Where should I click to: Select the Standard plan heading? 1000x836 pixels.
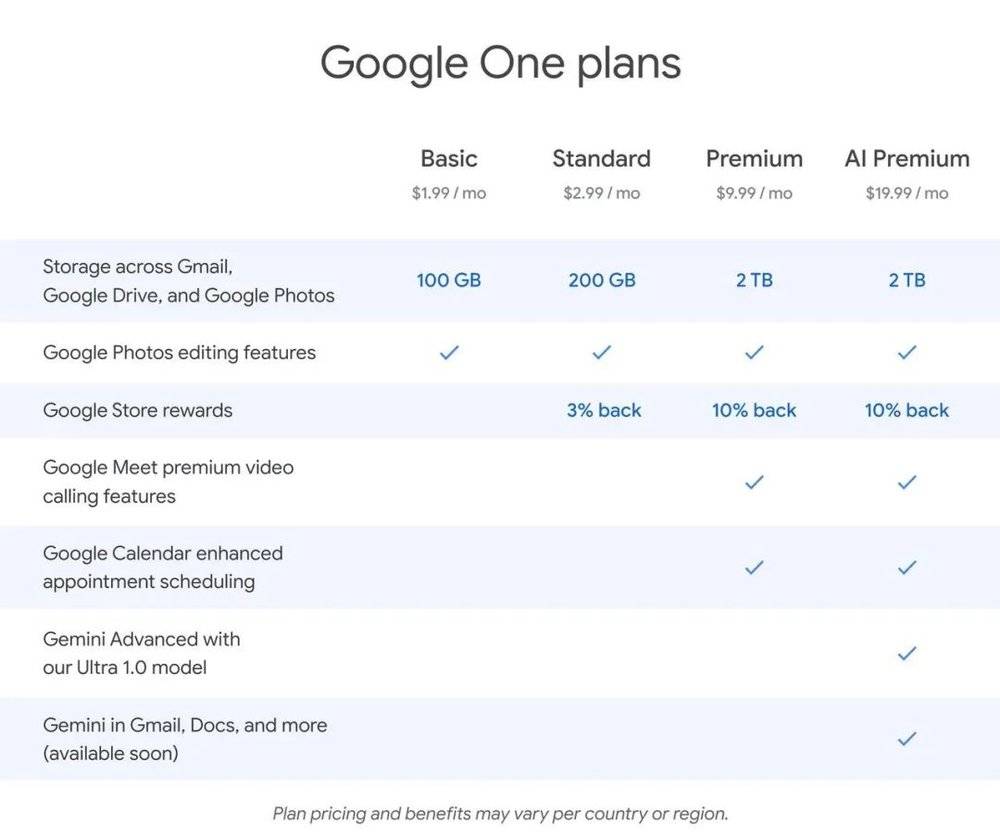pos(601,159)
